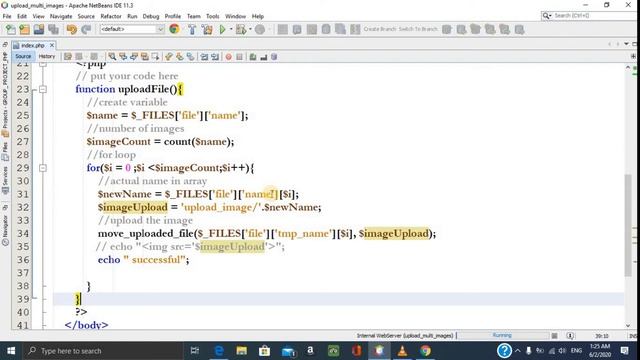Image resolution: width=640 pixels, height=360 pixels.
Task: Click Create Branch in the toolbar
Action: pos(380,29)
